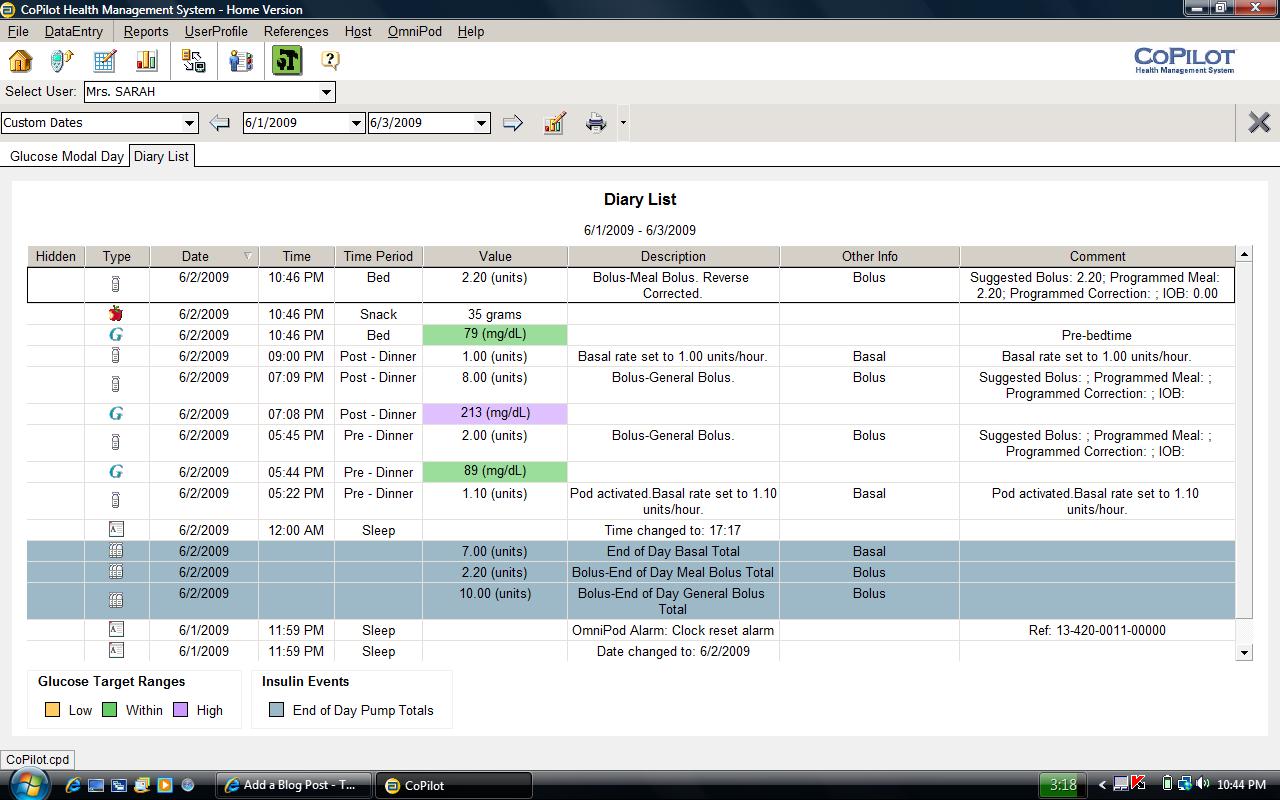
Task: Click the End of Day Pump Totals swatch
Action: (x=277, y=710)
